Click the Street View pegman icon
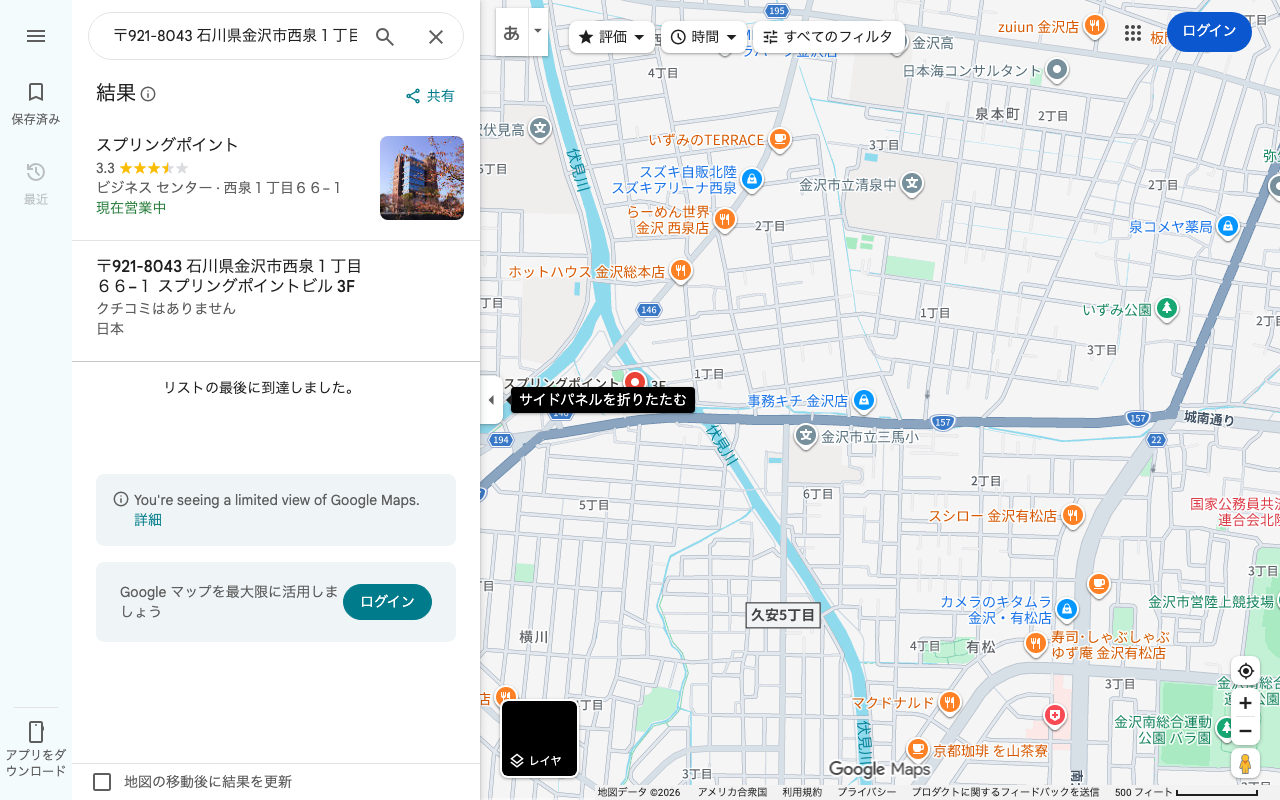This screenshot has width=1280, height=800. (x=1245, y=763)
